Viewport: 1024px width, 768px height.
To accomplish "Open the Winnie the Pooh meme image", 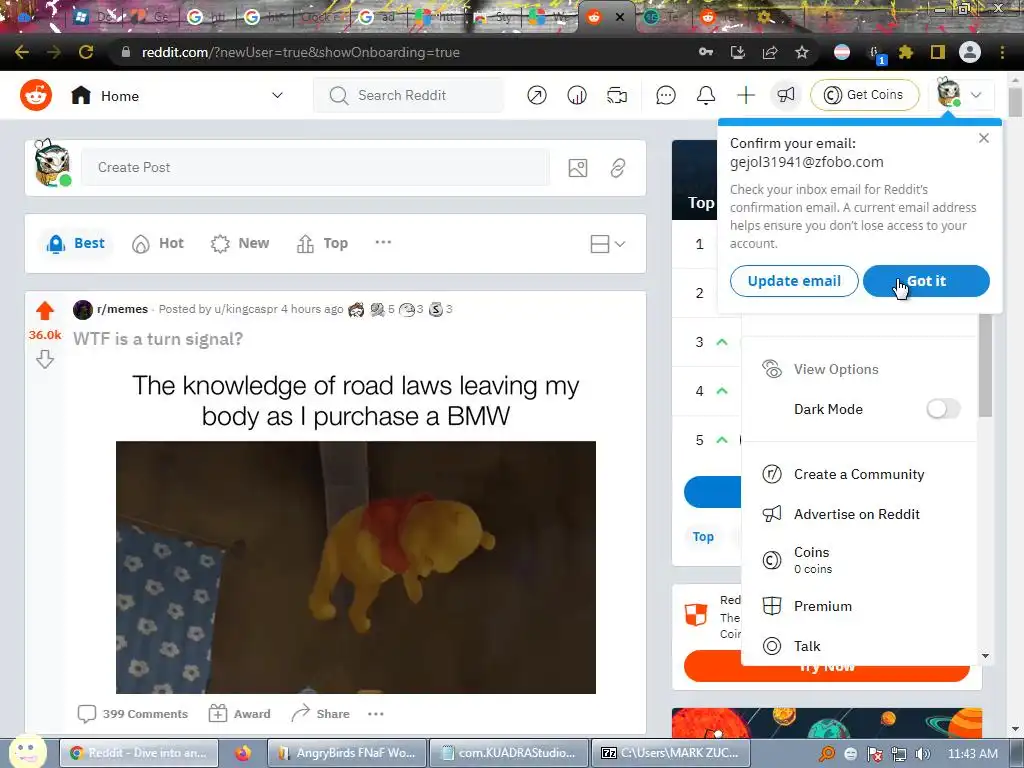I will click(356, 567).
